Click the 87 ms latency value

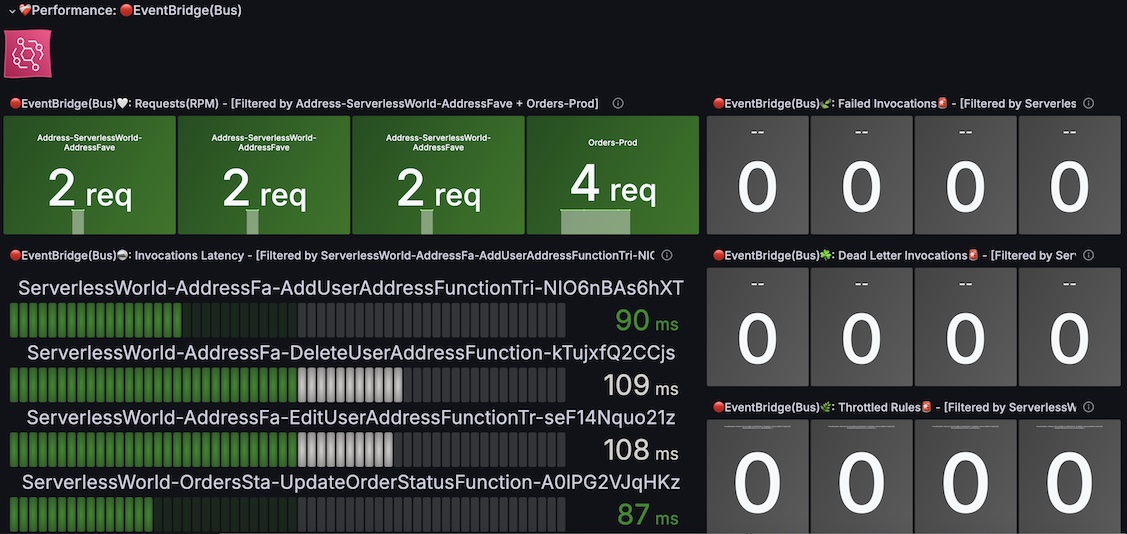point(648,515)
